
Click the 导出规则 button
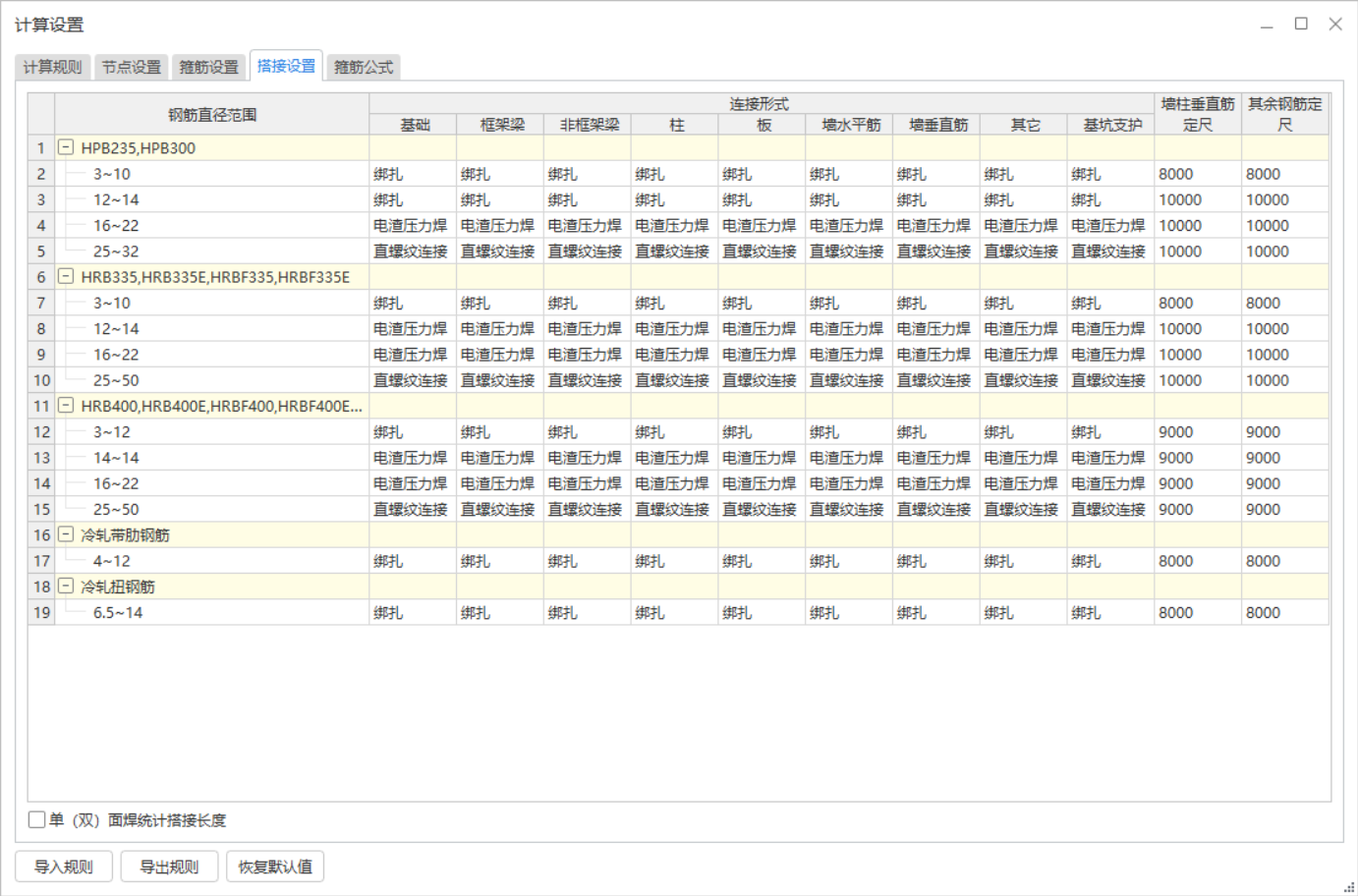click(169, 867)
